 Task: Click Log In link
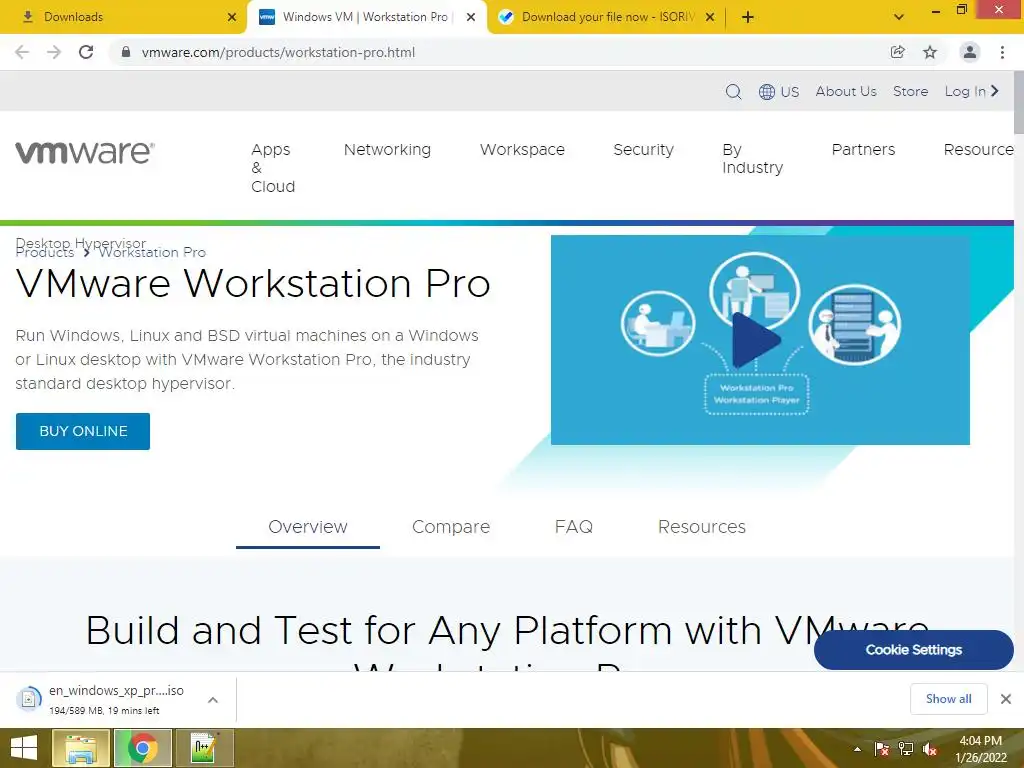971,91
